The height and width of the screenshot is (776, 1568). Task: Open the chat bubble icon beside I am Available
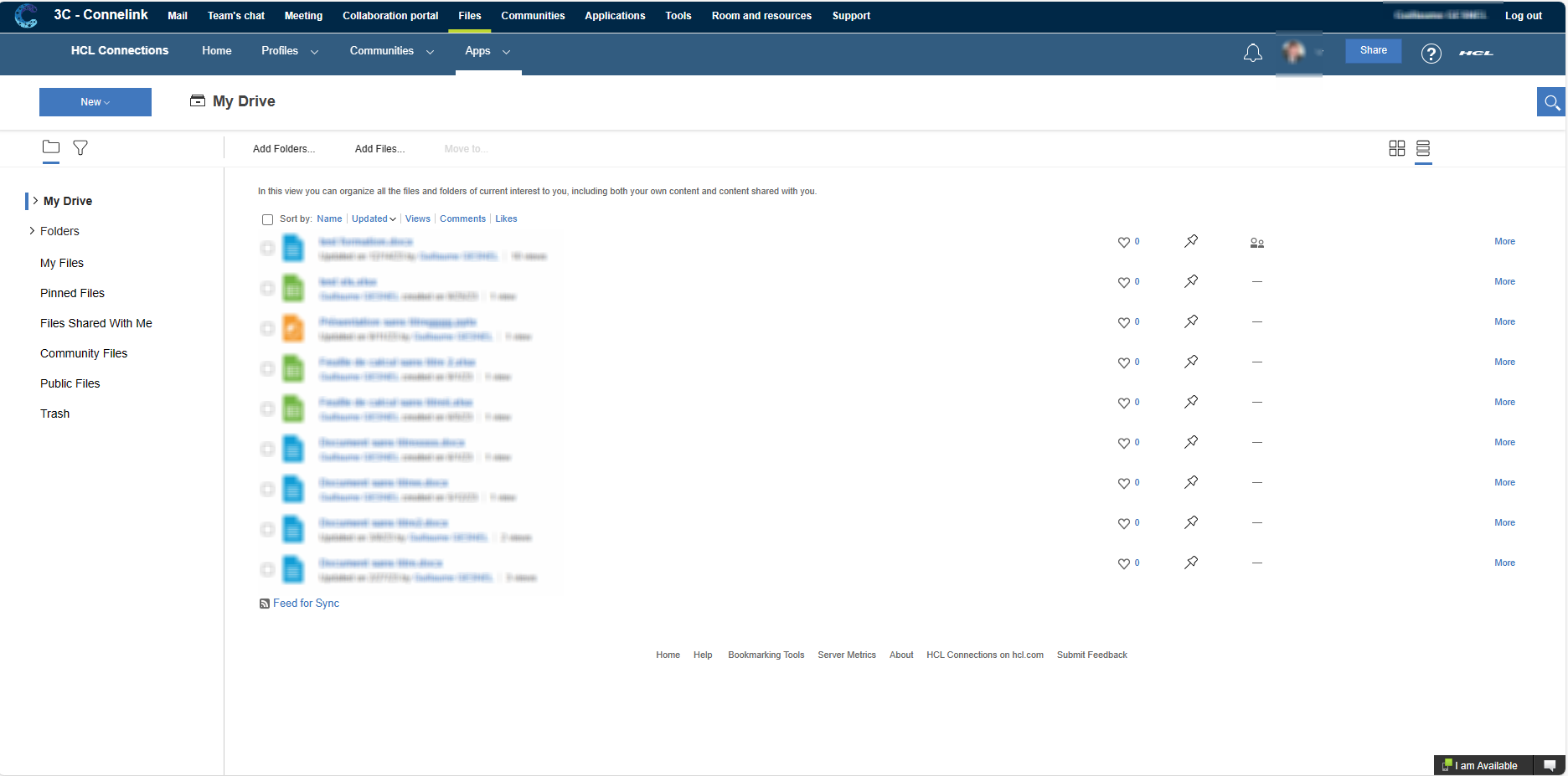click(x=1549, y=765)
